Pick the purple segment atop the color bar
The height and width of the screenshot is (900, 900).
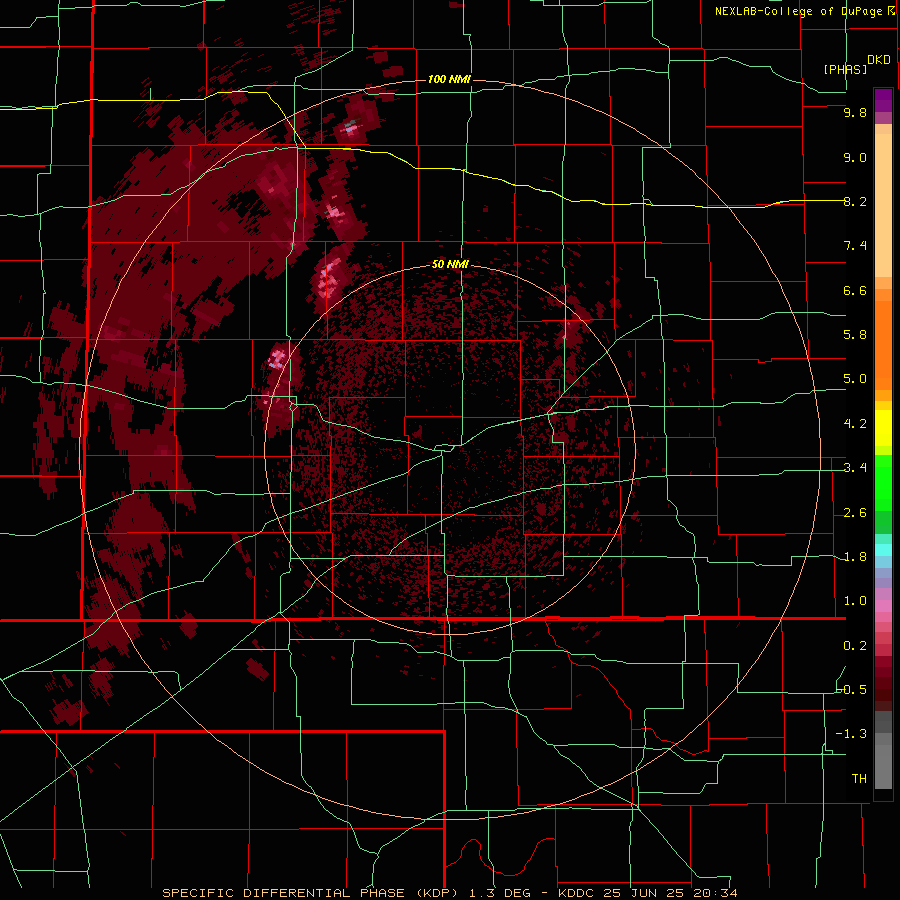point(883,100)
